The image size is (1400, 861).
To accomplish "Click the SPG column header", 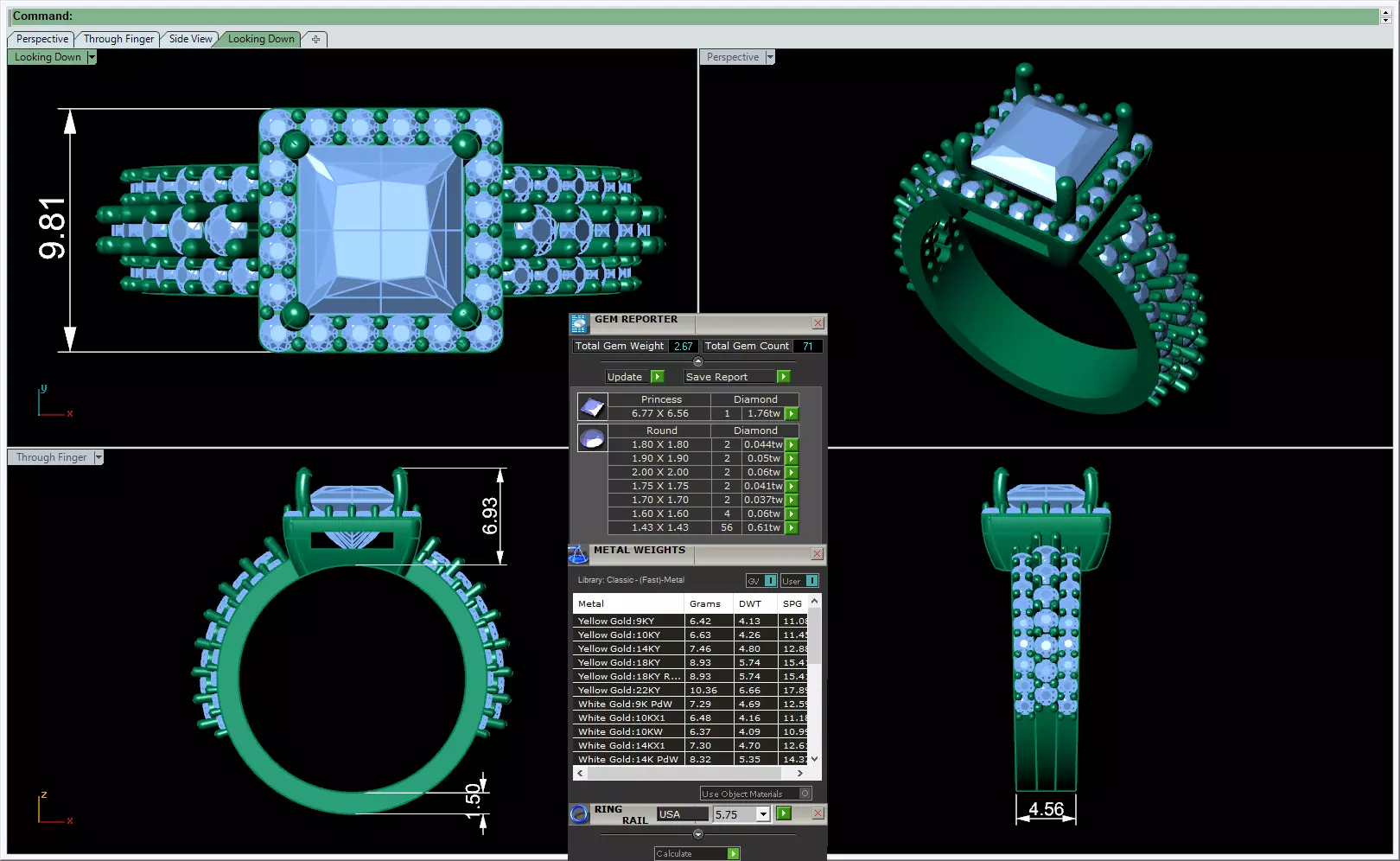I will 792,603.
